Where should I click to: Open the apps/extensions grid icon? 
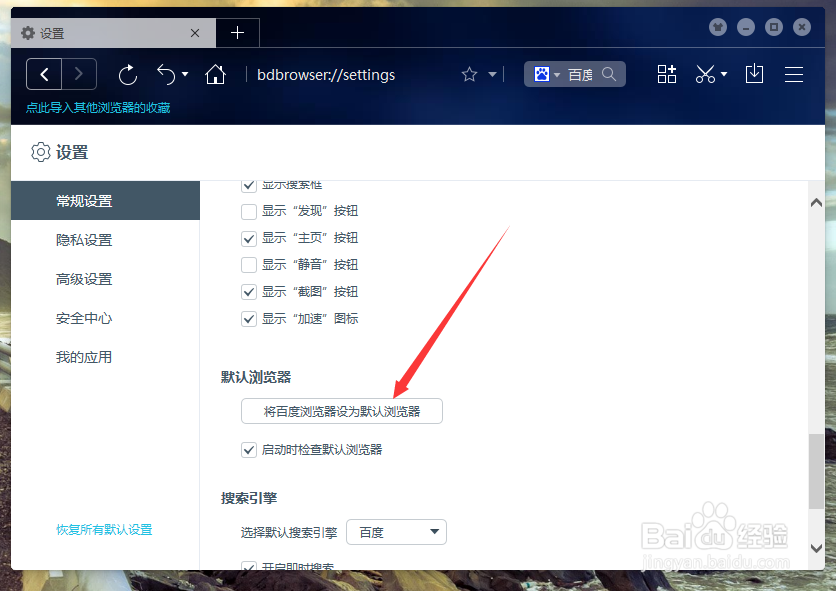[x=666, y=74]
